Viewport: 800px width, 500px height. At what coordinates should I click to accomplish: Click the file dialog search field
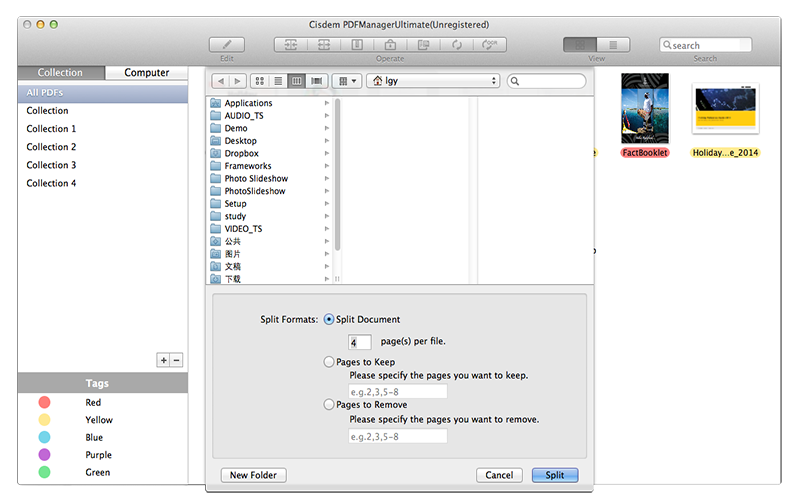pos(546,81)
